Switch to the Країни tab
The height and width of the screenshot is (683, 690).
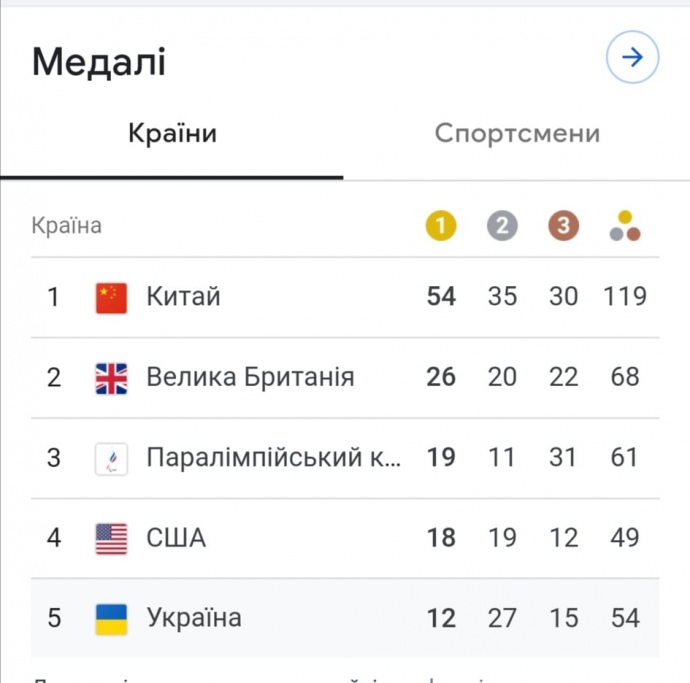(x=172, y=134)
